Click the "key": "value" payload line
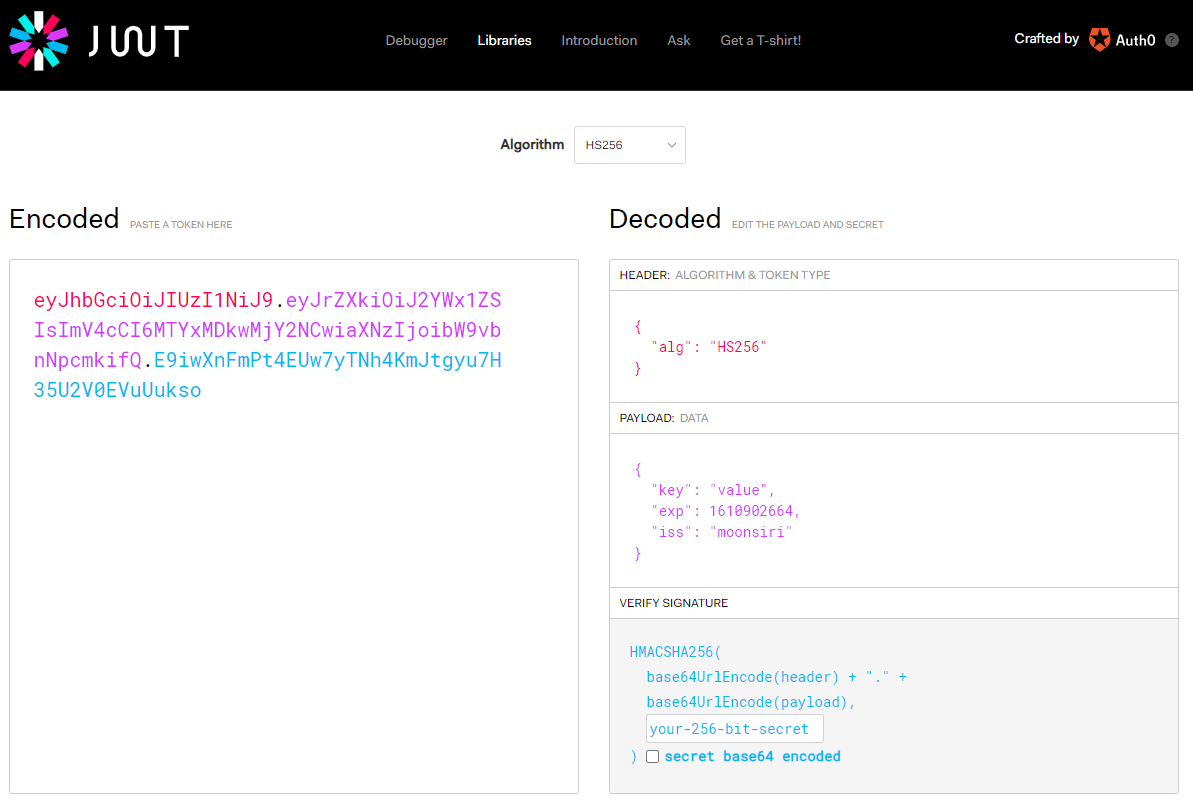Viewport: 1193px width, 803px height. [712, 490]
